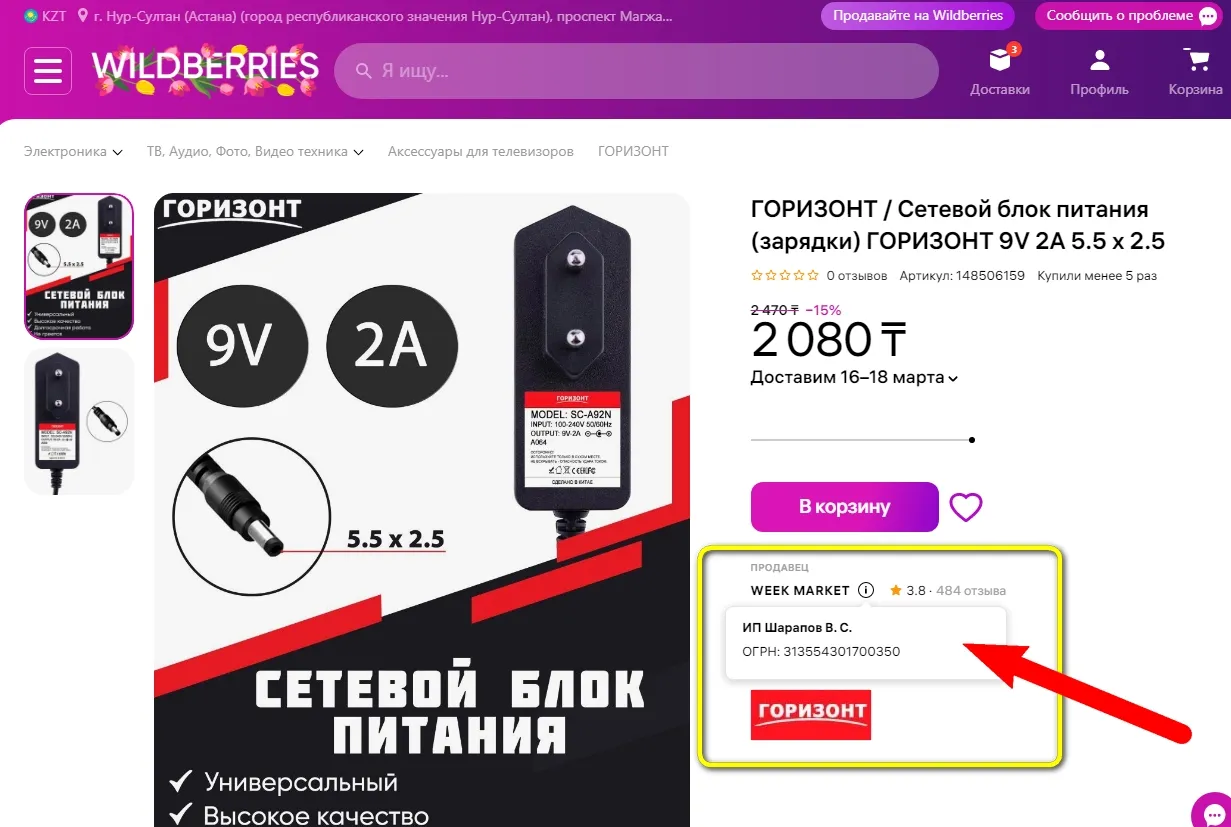The width and height of the screenshot is (1231, 827).
Task: Click the Wildberries logo
Action: coord(205,70)
